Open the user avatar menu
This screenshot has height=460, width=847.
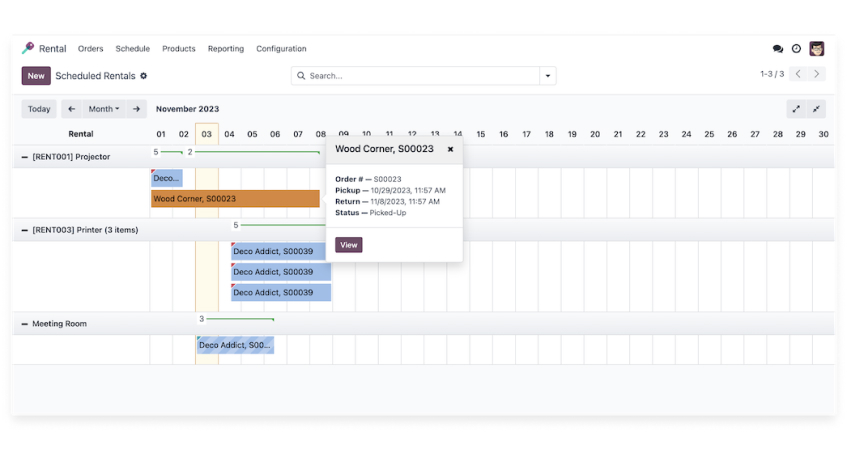816,49
